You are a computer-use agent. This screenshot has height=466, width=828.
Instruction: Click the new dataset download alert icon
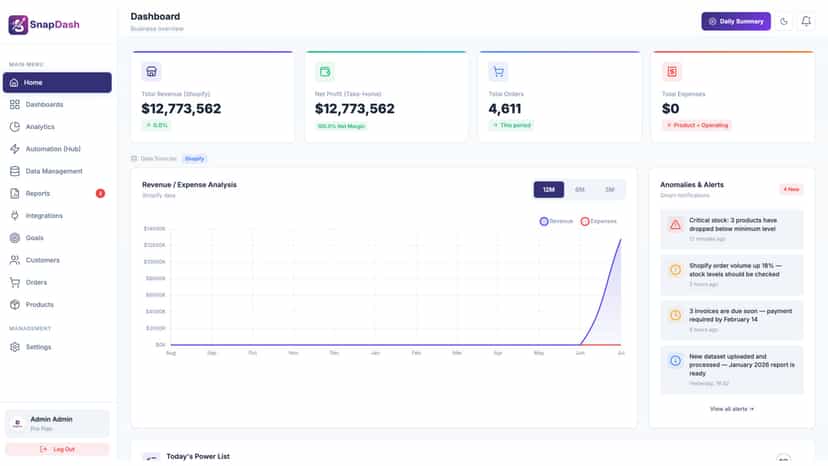click(675, 361)
